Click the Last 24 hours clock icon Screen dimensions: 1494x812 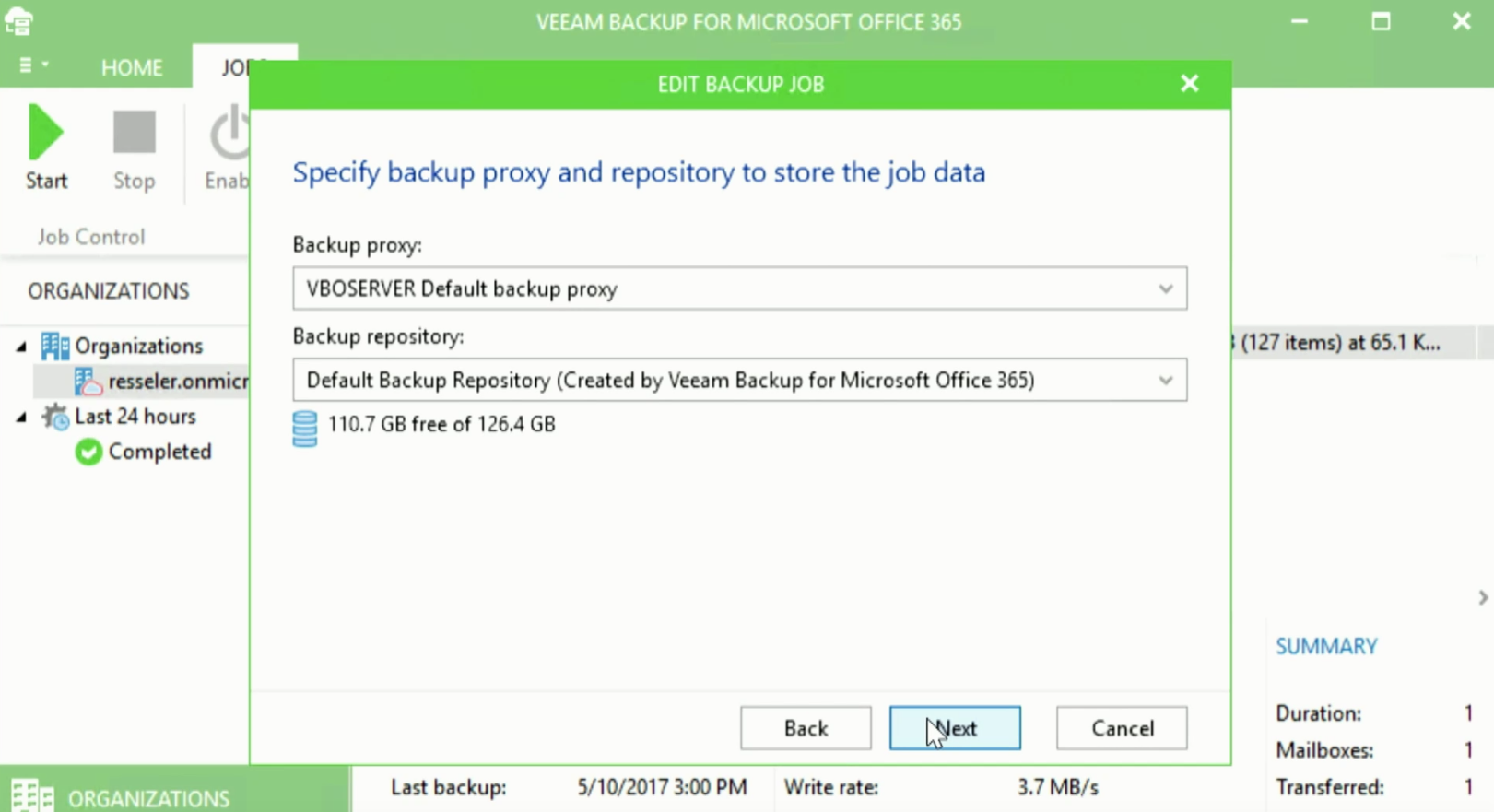(55, 417)
